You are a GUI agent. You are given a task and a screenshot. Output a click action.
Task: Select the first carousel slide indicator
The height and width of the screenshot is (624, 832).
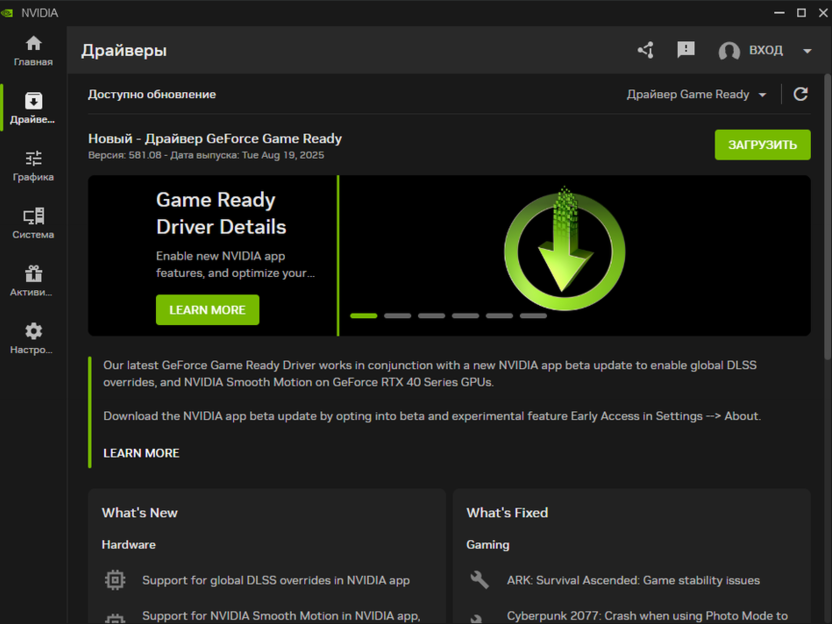(x=364, y=316)
